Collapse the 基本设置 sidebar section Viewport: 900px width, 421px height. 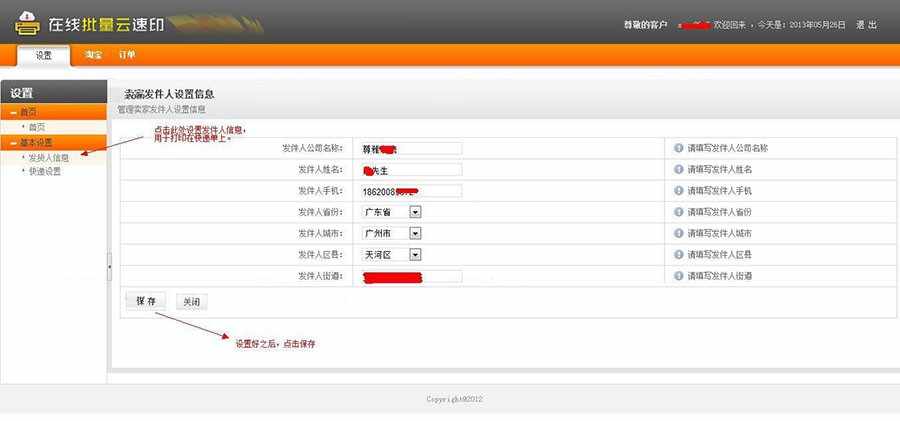14,142
